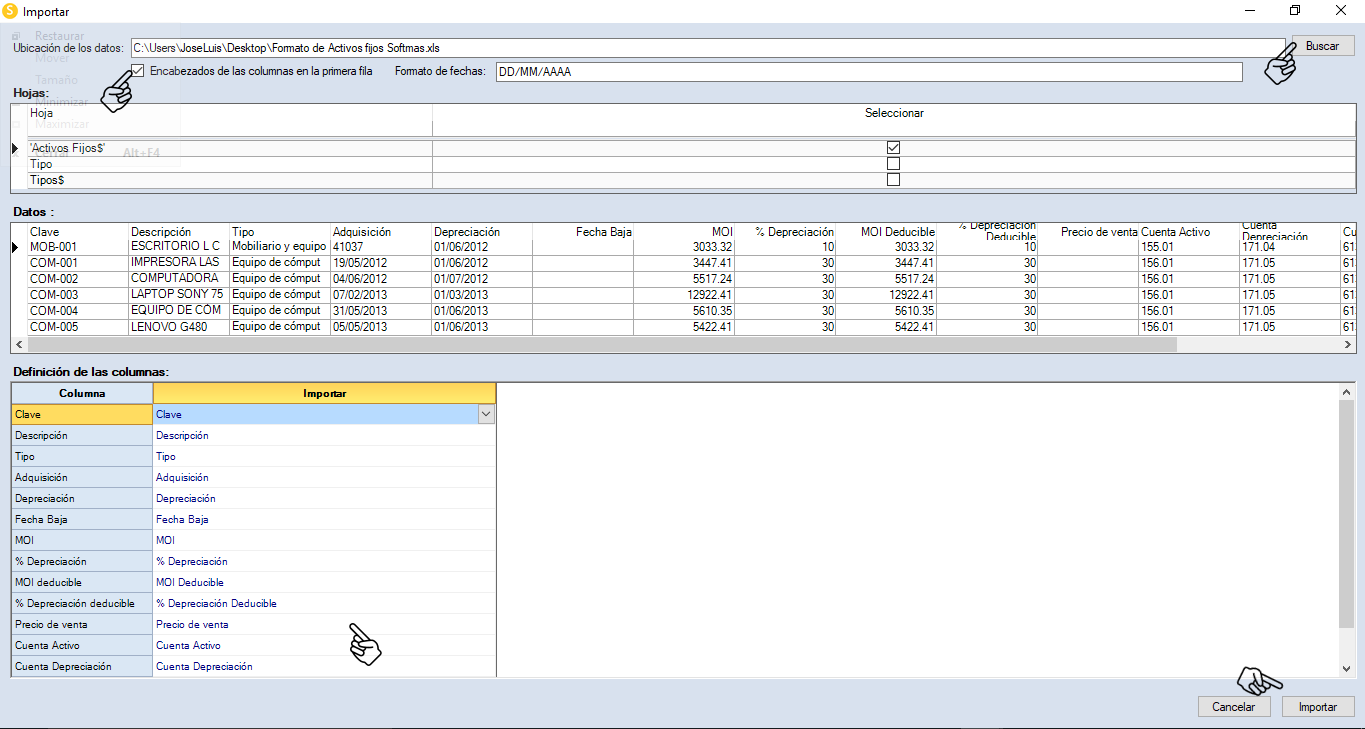Click the column definition scrollbar up arrow
Viewport: 1365px width, 729px height.
[1346, 393]
